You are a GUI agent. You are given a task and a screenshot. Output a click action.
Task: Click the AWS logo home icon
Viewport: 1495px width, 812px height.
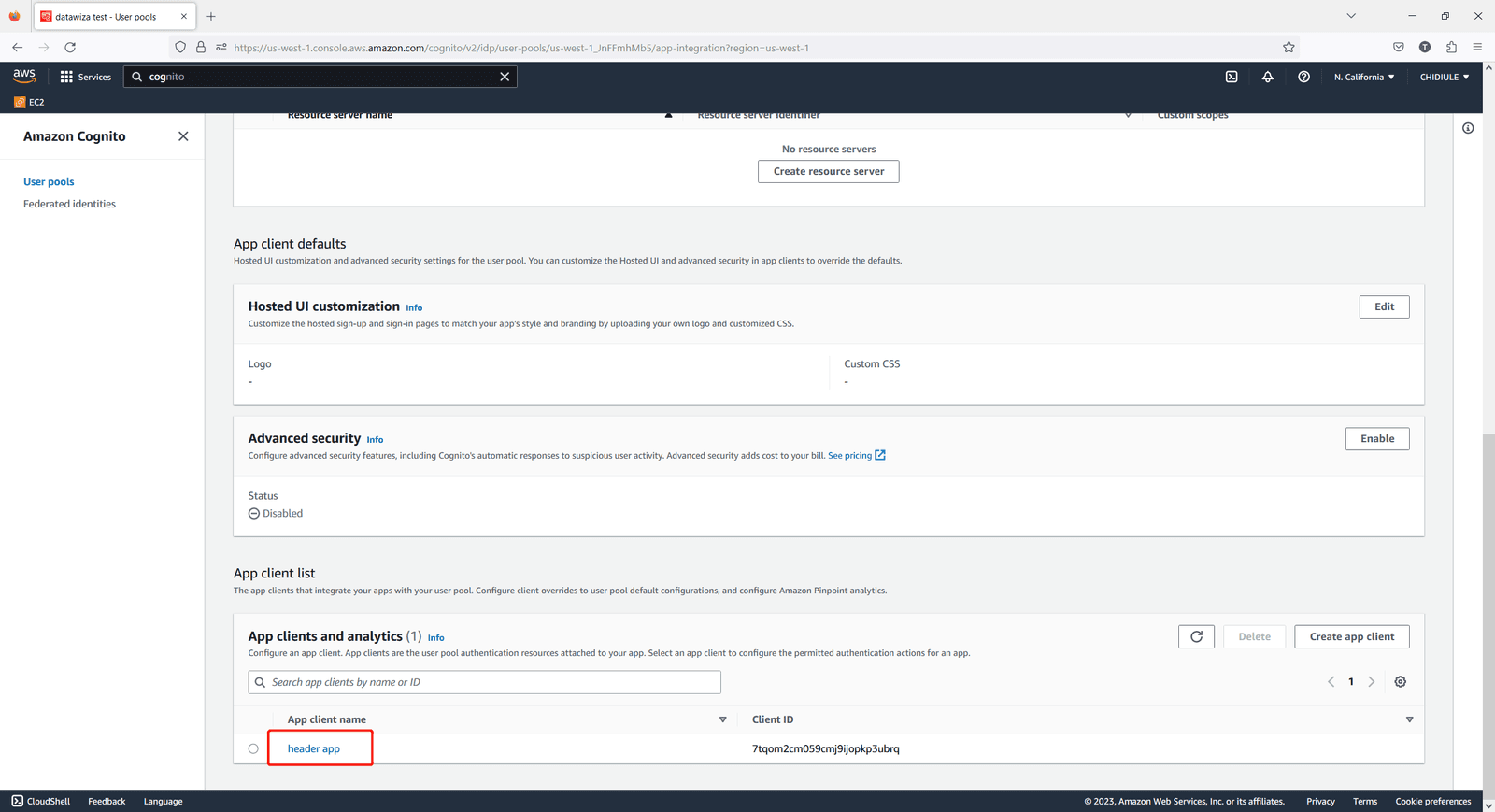pos(24,76)
